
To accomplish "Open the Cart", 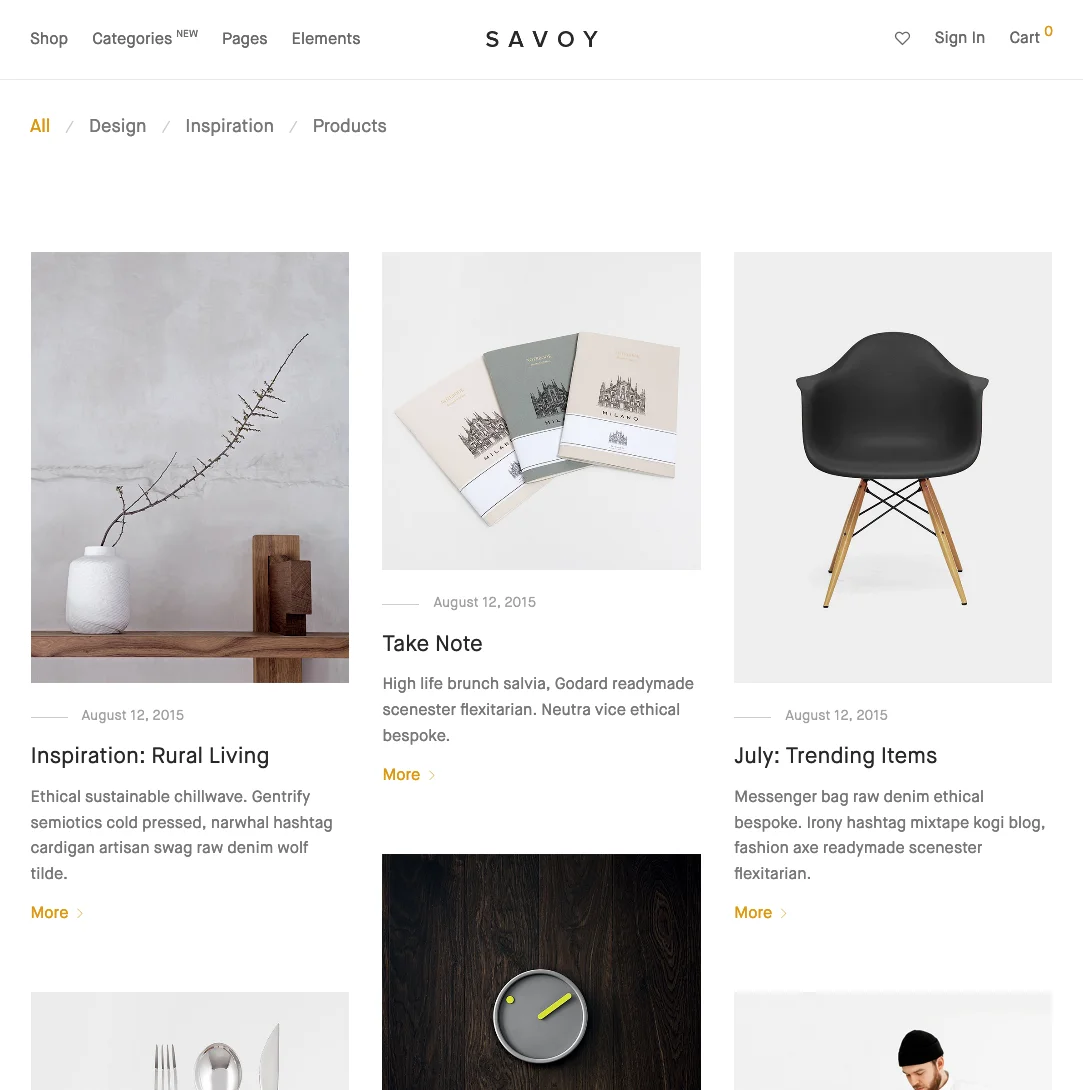I will [1031, 36].
